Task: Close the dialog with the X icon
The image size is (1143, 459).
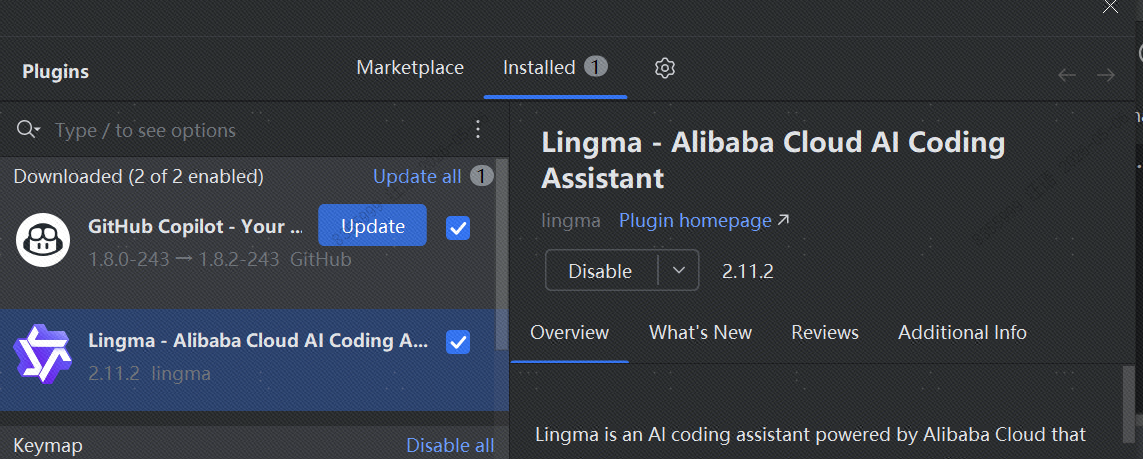Action: tap(1110, 7)
